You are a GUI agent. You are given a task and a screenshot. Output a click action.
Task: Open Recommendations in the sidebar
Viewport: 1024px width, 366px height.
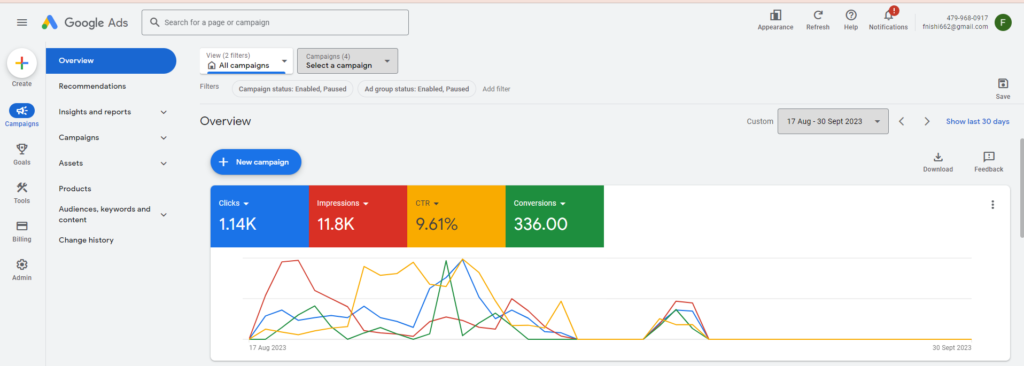[x=92, y=86]
